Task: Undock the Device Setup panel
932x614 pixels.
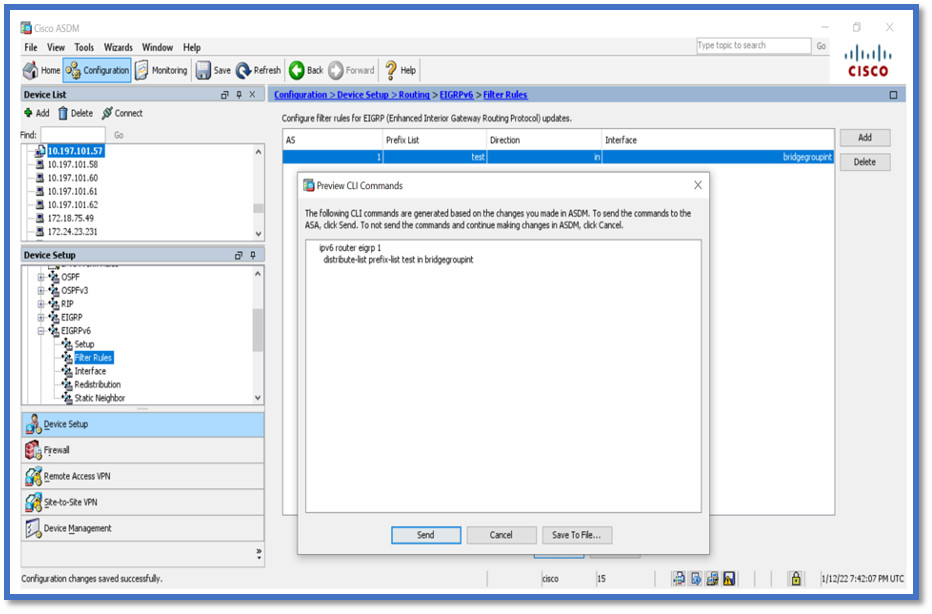Action: pos(238,255)
